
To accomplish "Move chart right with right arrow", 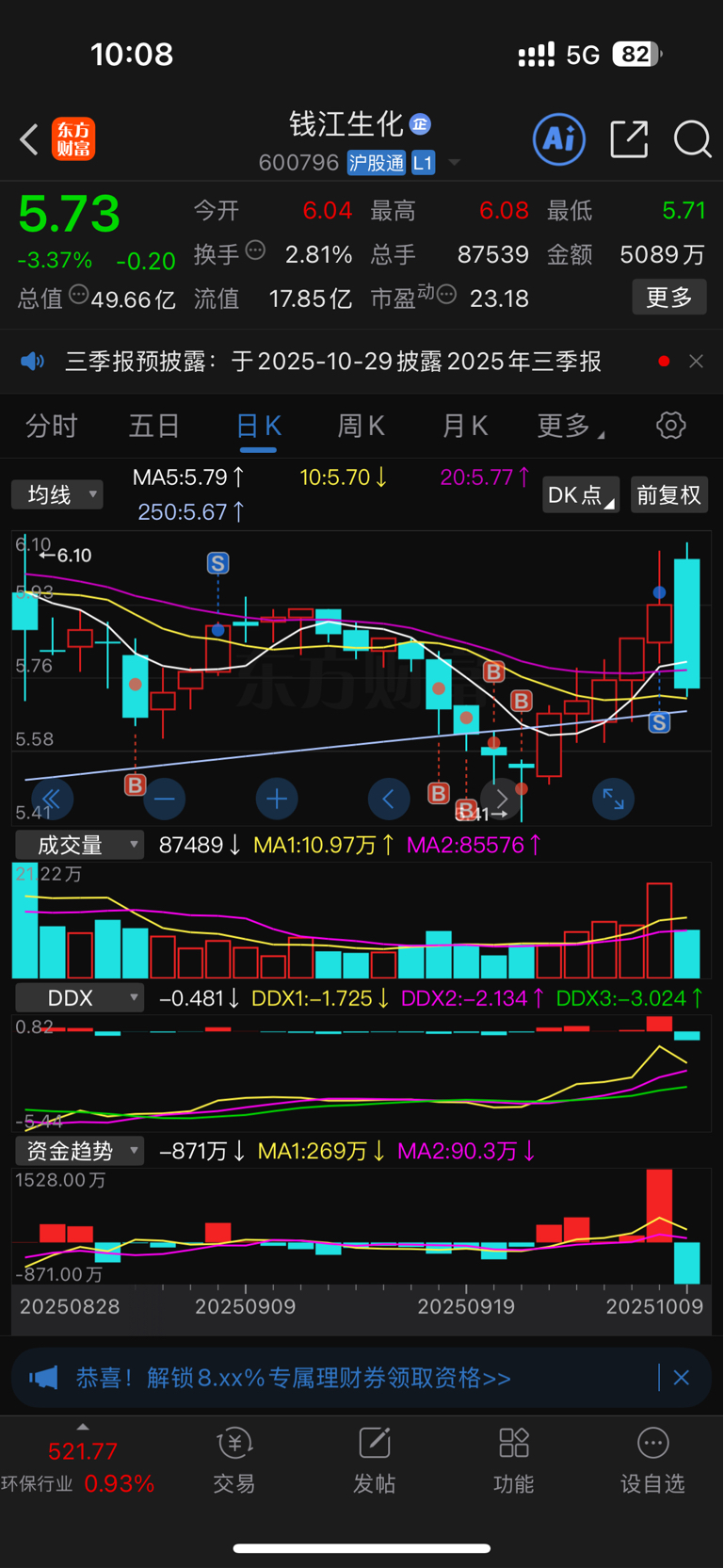I will click(501, 800).
